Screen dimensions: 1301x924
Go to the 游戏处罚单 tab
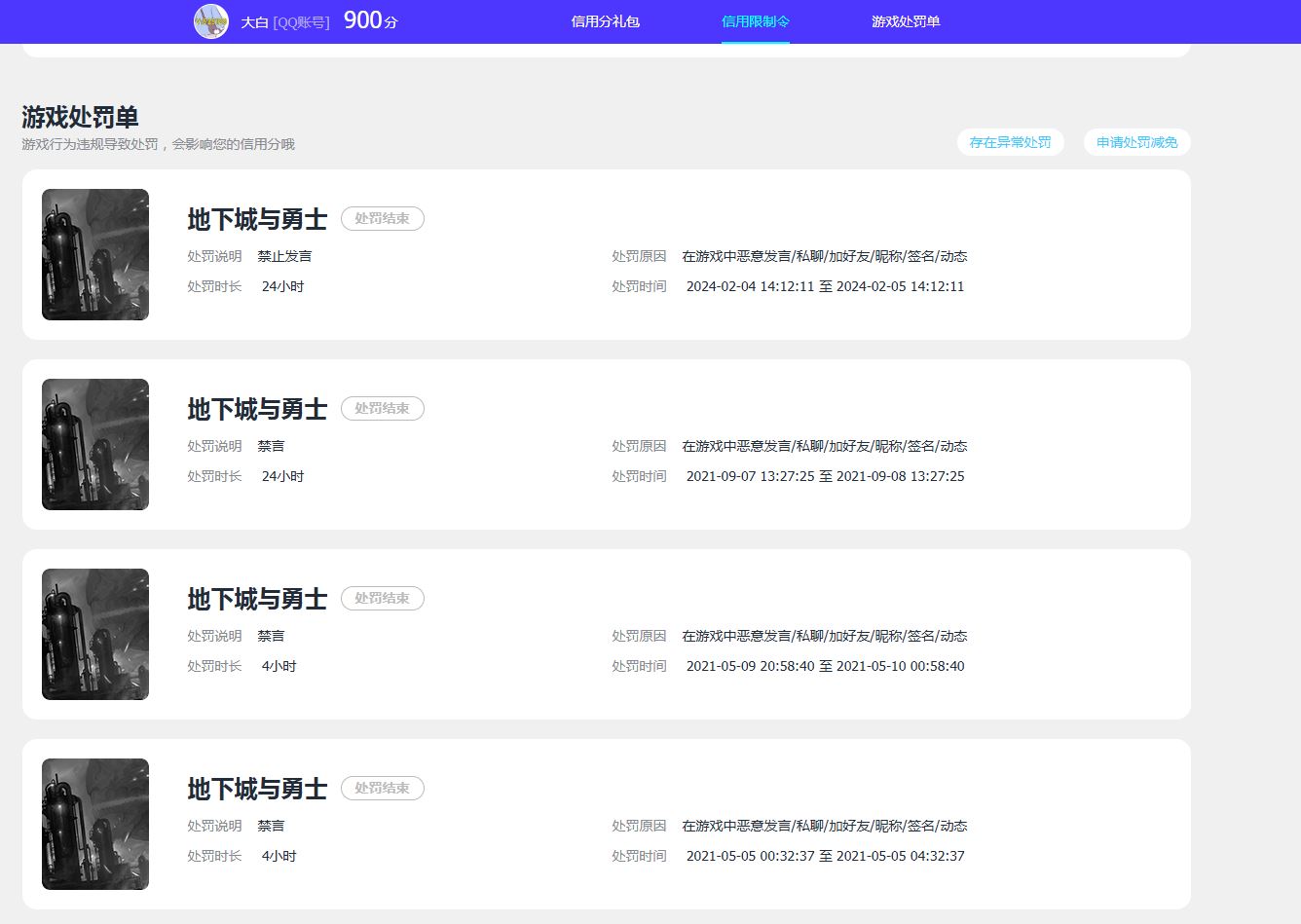[x=905, y=21]
